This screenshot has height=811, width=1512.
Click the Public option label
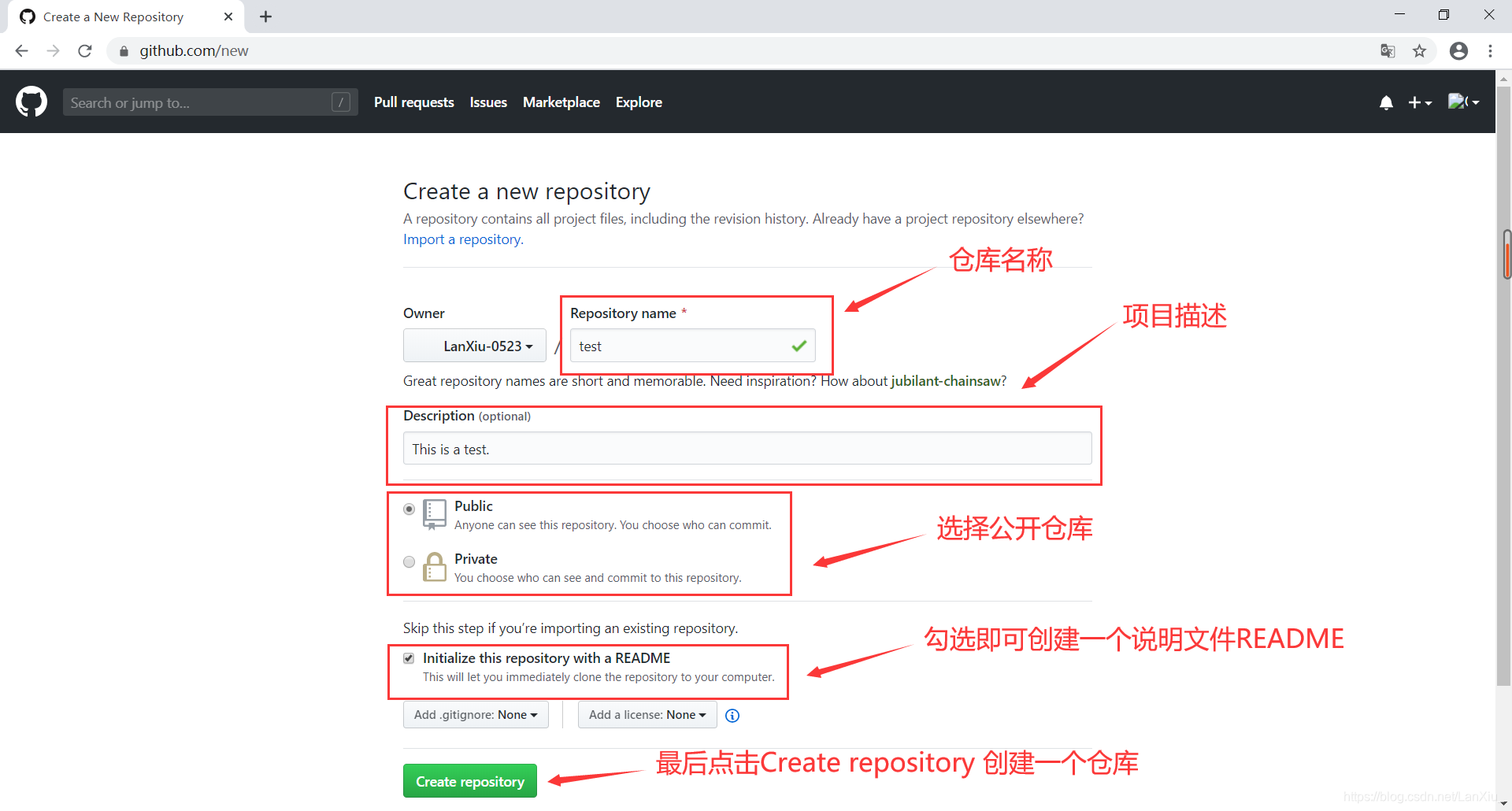tap(473, 506)
